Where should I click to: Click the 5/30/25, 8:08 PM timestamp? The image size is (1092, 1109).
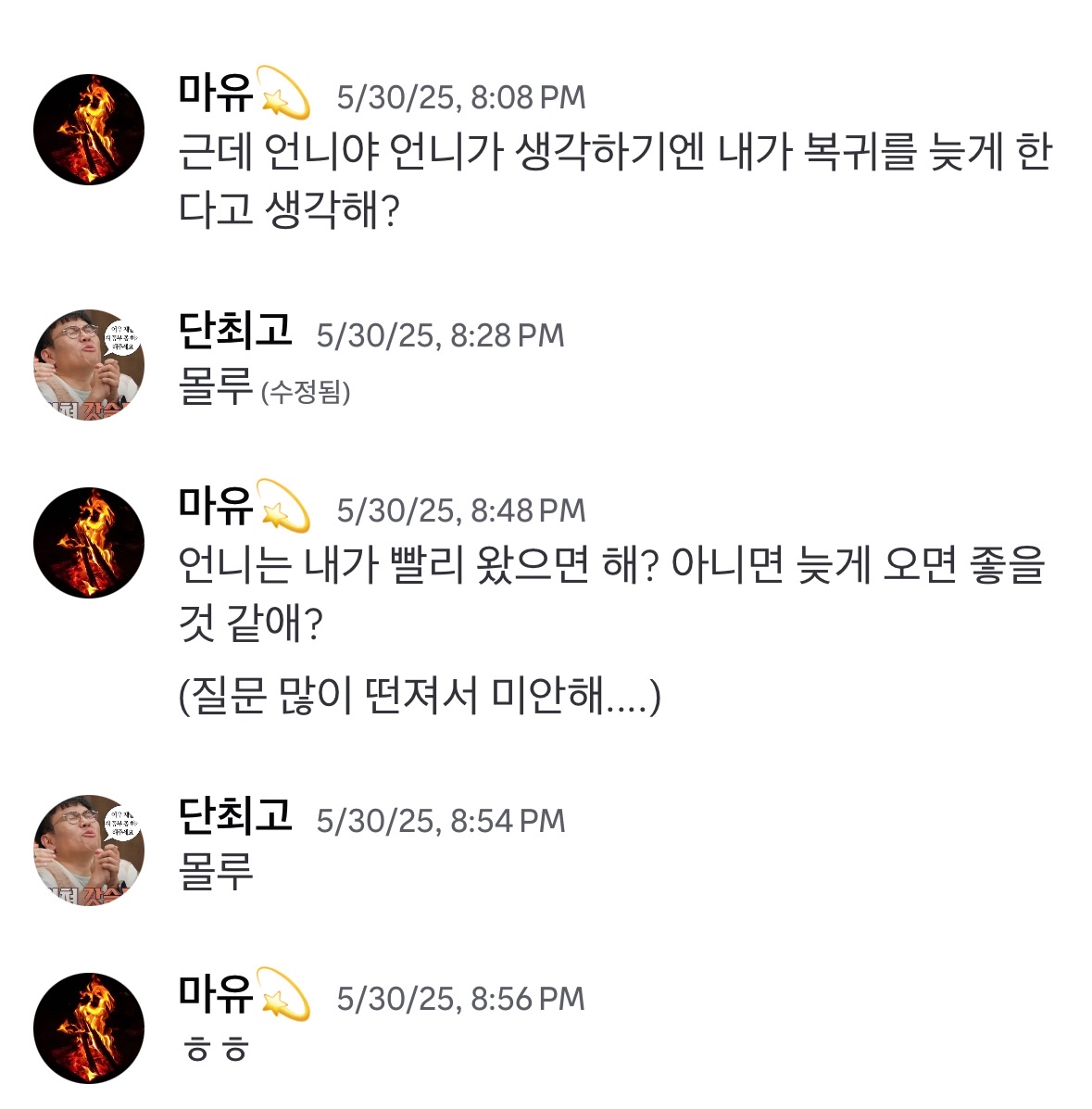[460, 97]
